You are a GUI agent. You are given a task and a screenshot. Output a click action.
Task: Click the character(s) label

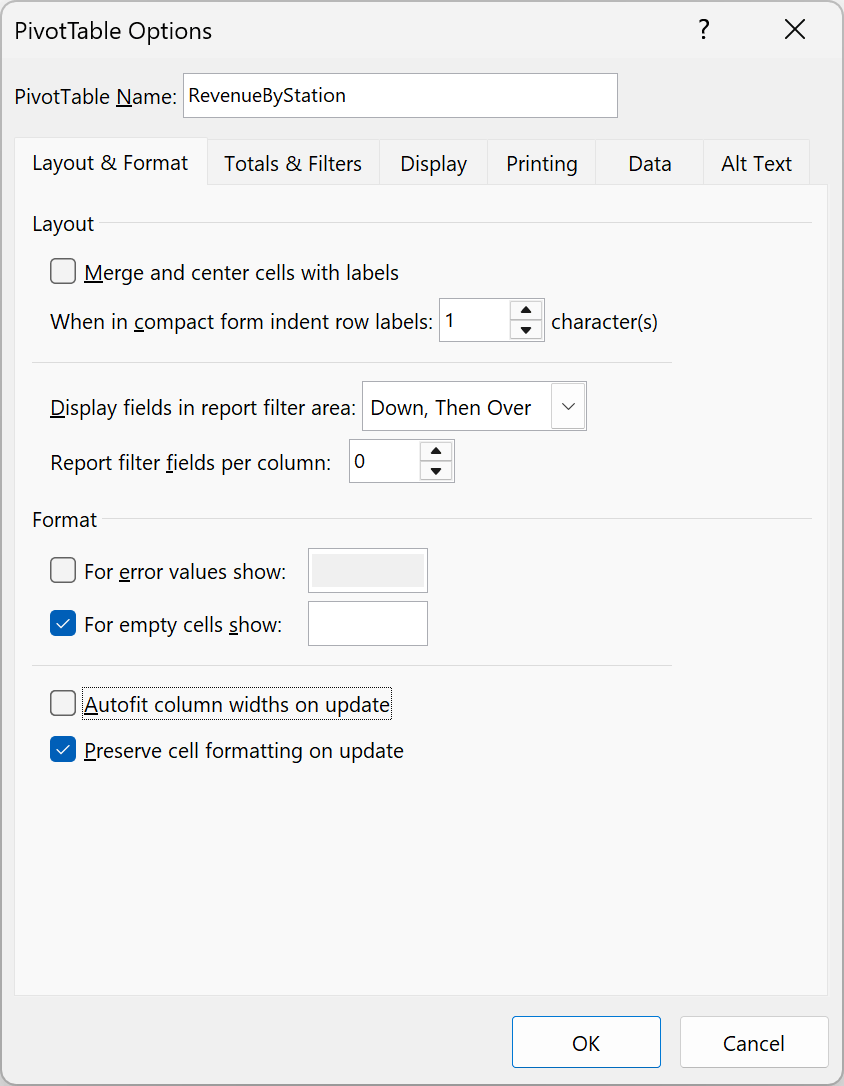pyautogui.click(x=604, y=321)
